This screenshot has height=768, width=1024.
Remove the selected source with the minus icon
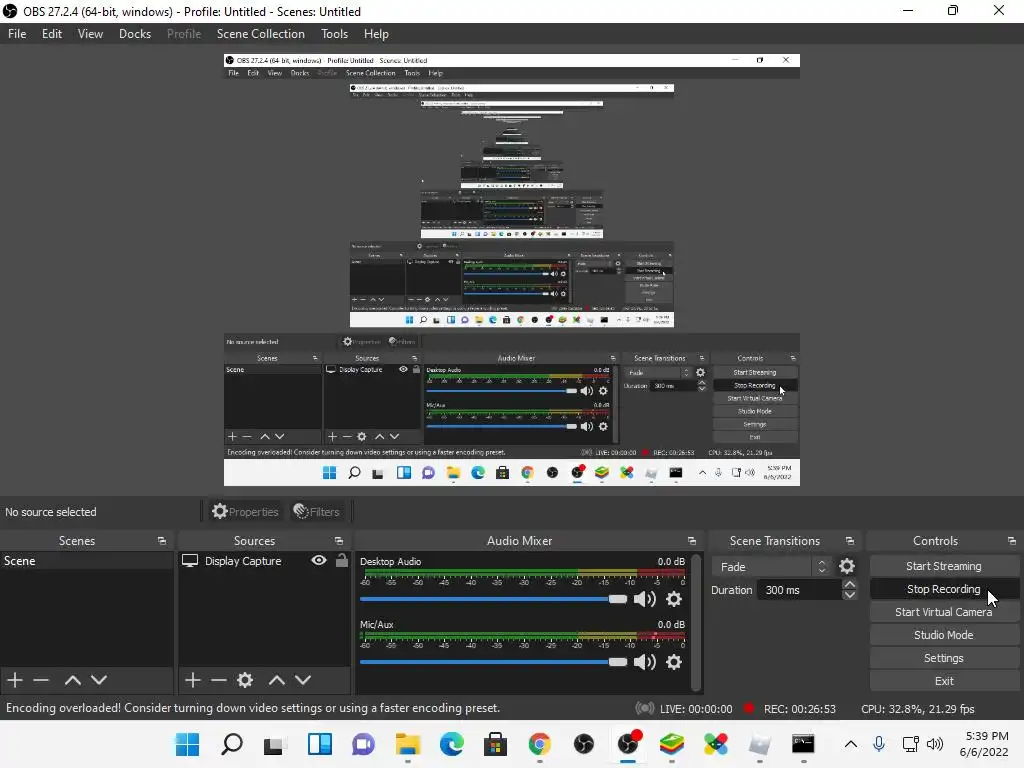coord(219,680)
